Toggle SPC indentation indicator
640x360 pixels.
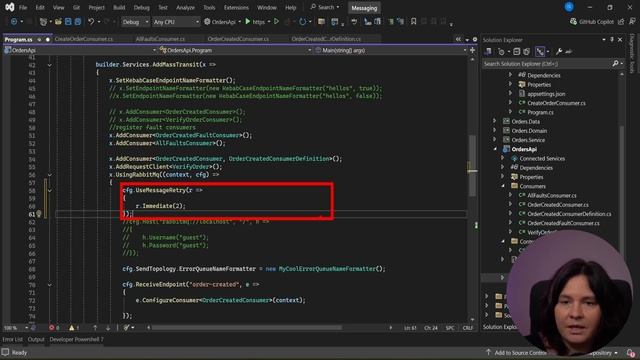point(450,328)
